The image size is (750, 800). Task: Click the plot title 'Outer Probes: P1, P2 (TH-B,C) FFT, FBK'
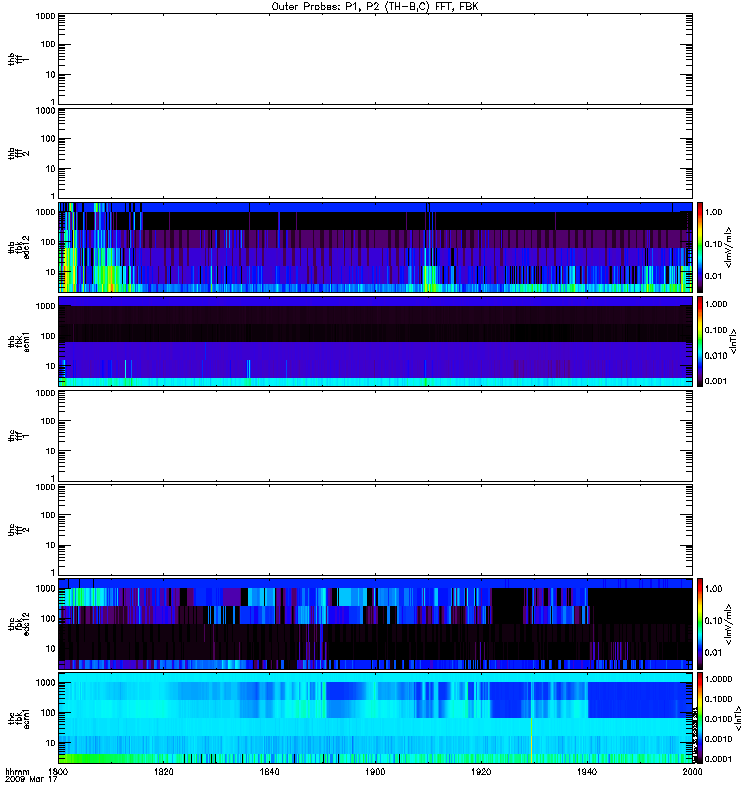[375, 7]
